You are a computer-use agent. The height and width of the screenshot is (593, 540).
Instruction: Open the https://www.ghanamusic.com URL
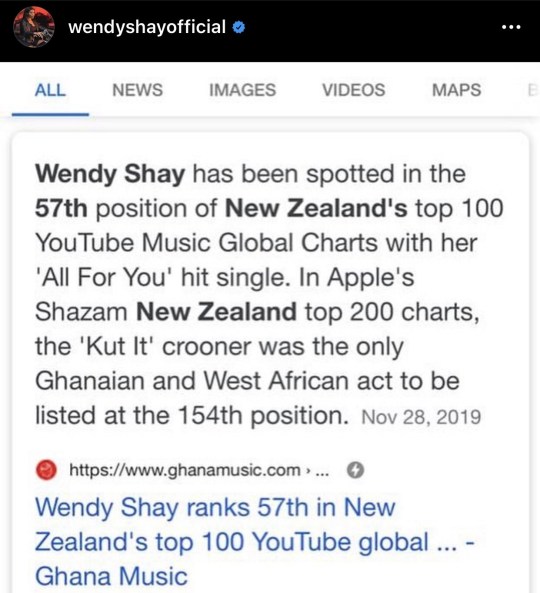point(185,470)
